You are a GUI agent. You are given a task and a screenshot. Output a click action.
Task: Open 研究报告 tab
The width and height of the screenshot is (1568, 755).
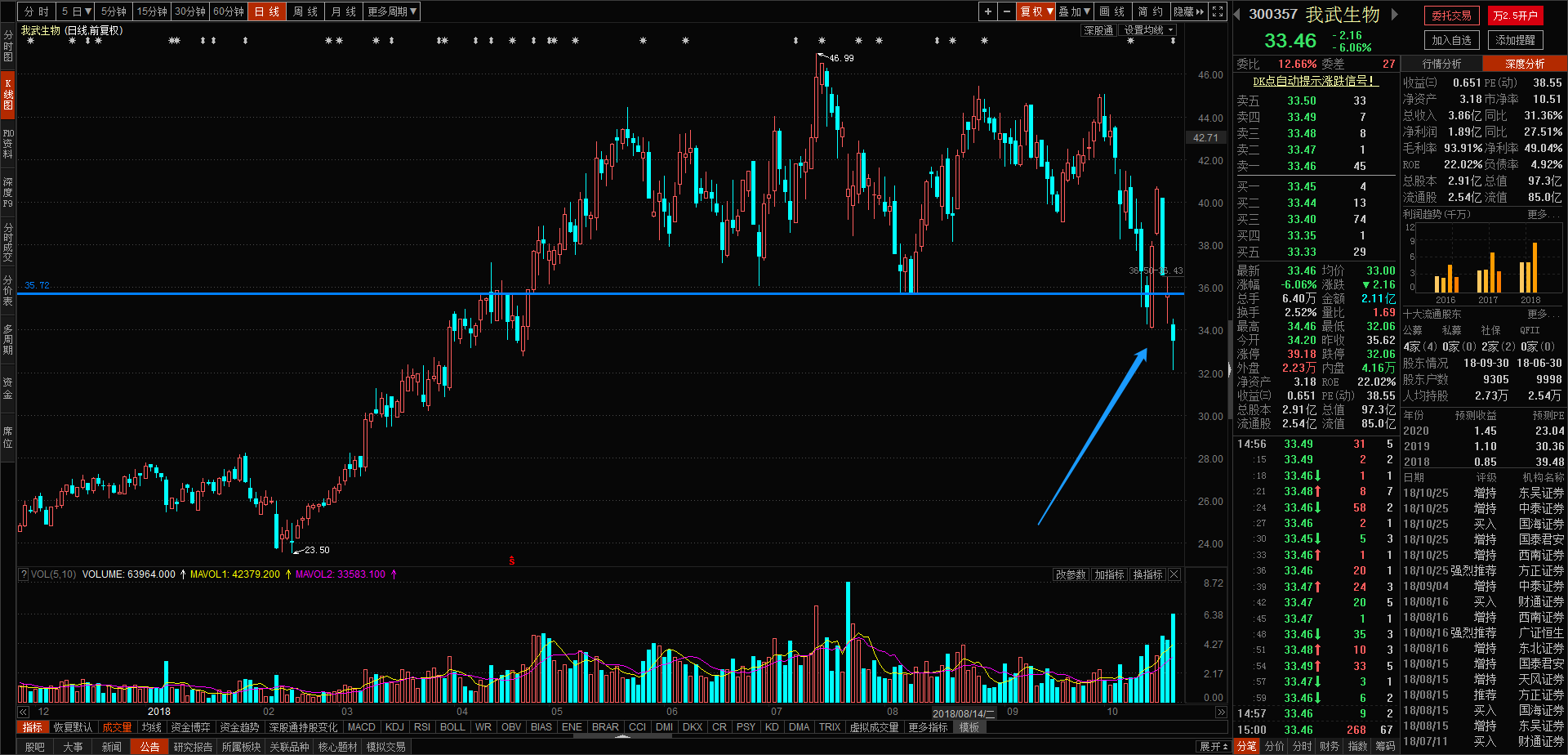point(193,747)
